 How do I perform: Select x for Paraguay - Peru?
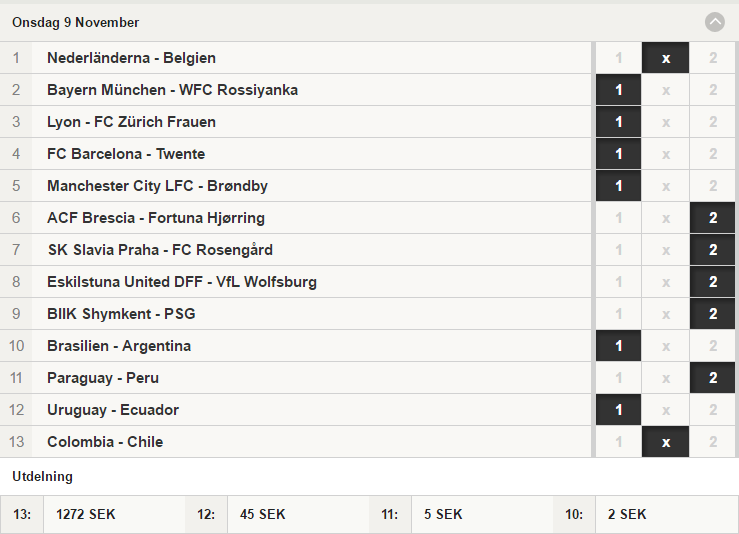pyautogui.click(x=665, y=378)
